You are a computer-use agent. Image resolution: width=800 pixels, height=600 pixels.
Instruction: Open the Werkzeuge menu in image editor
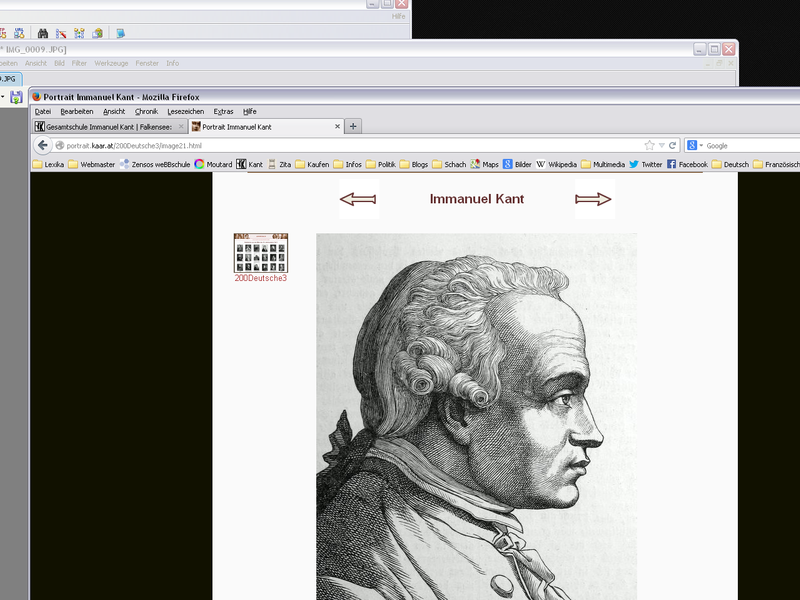point(111,63)
